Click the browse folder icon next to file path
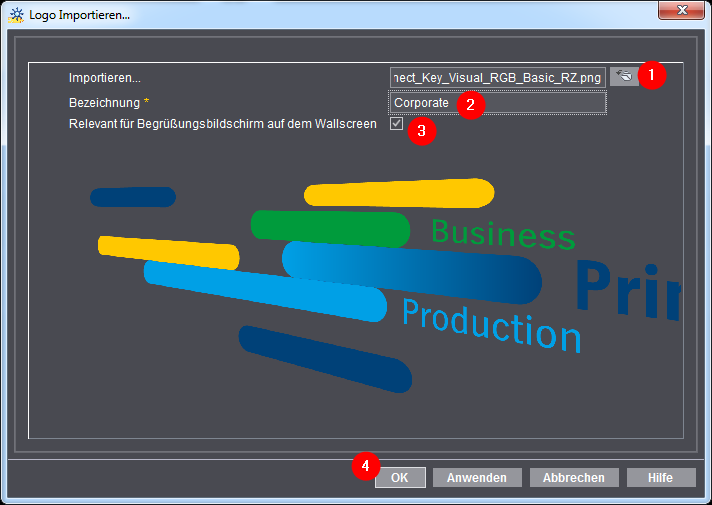Image resolution: width=712 pixels, height=505 pixels. [x=623, y=76]
